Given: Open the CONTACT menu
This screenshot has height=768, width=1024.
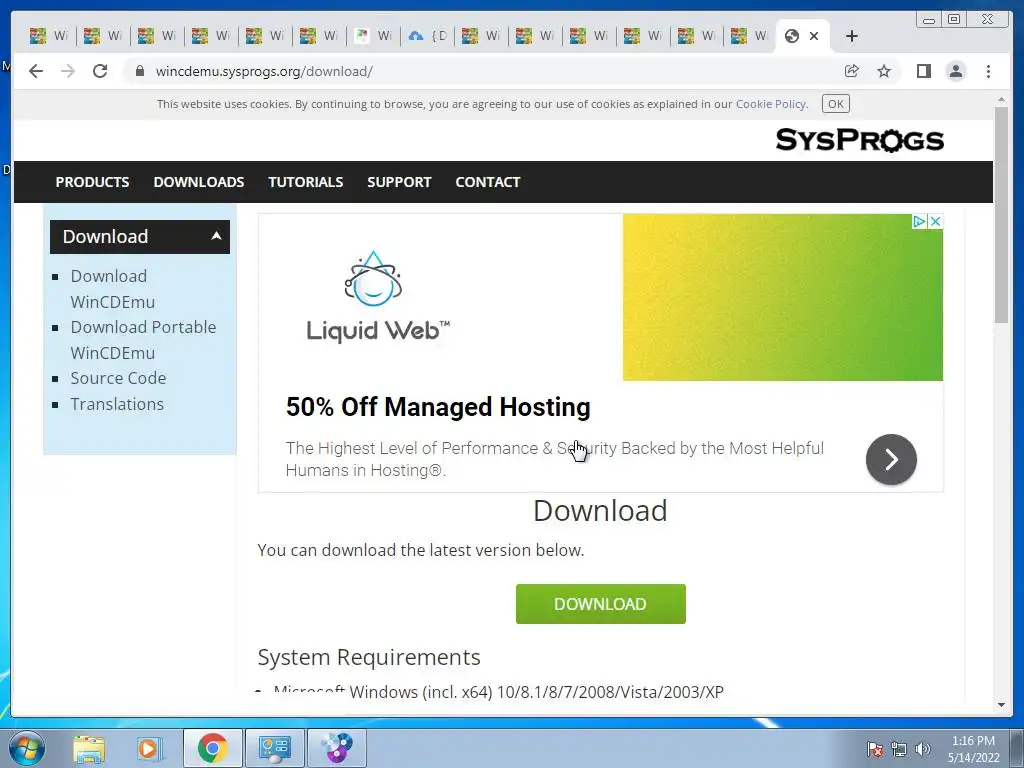Looking at the screenshot, I should point(488,182).
